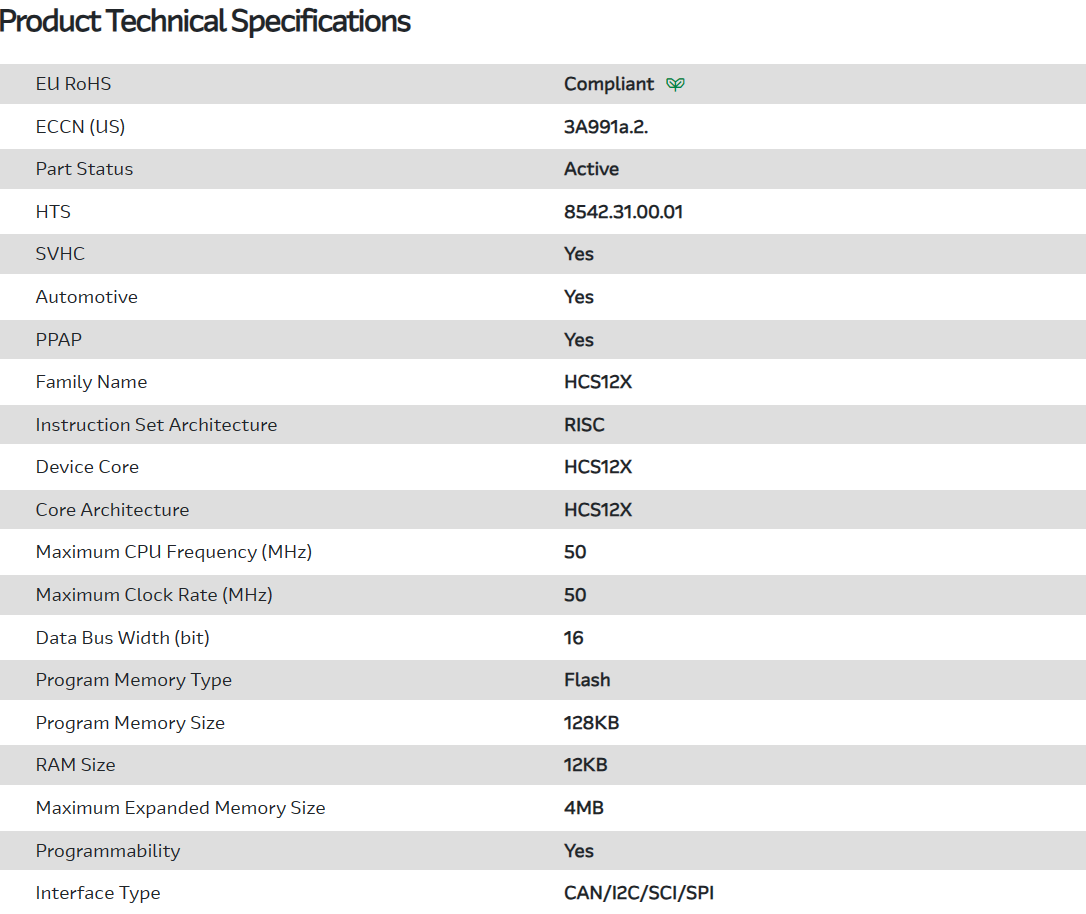Select the Maximum CPU Frequency label
Image resolution: width=1086 pixels, height=914 pixels.
pyautogui.click(x=173, y=552)
